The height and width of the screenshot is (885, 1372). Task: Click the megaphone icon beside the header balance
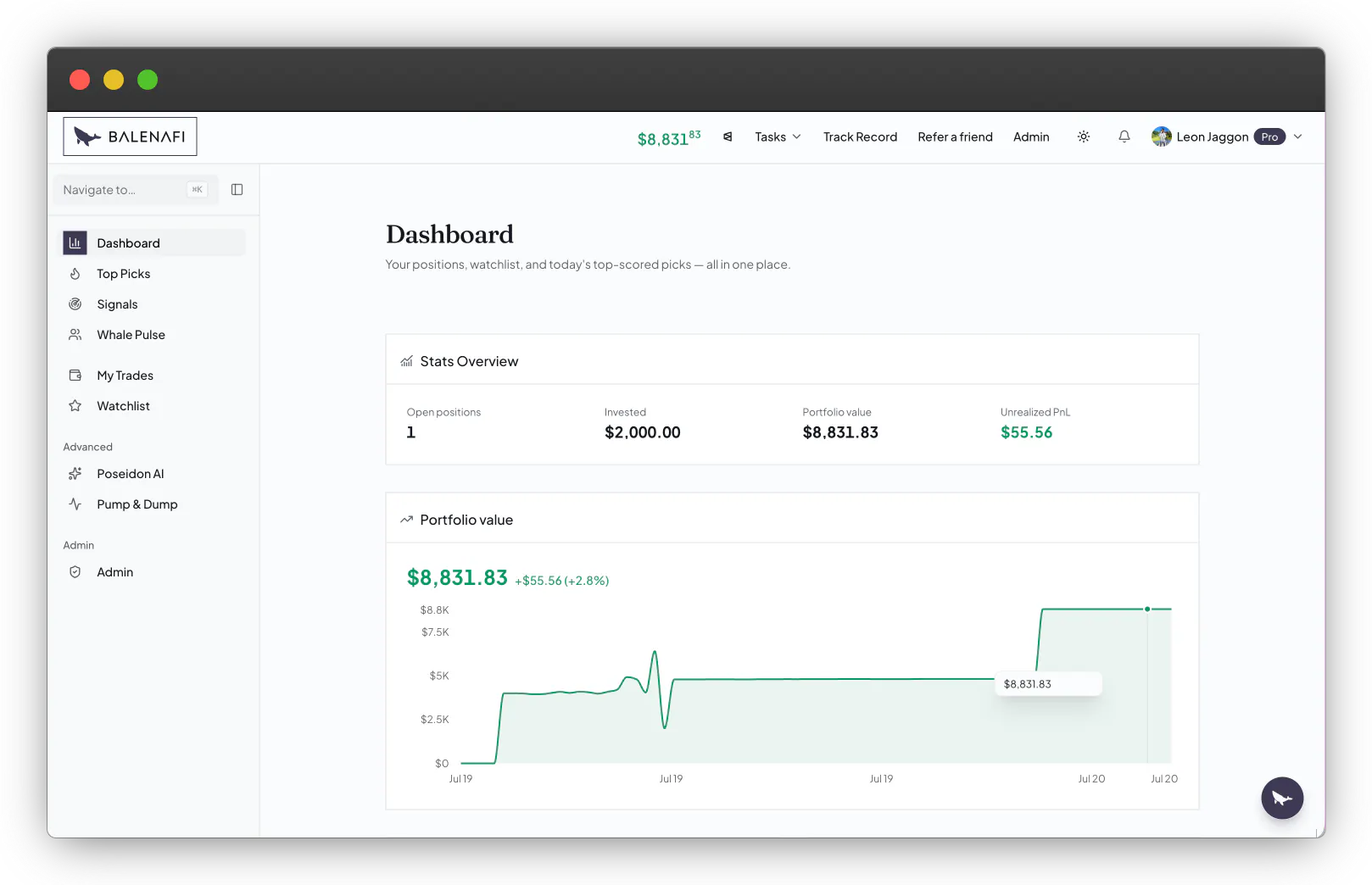[728, 136]
